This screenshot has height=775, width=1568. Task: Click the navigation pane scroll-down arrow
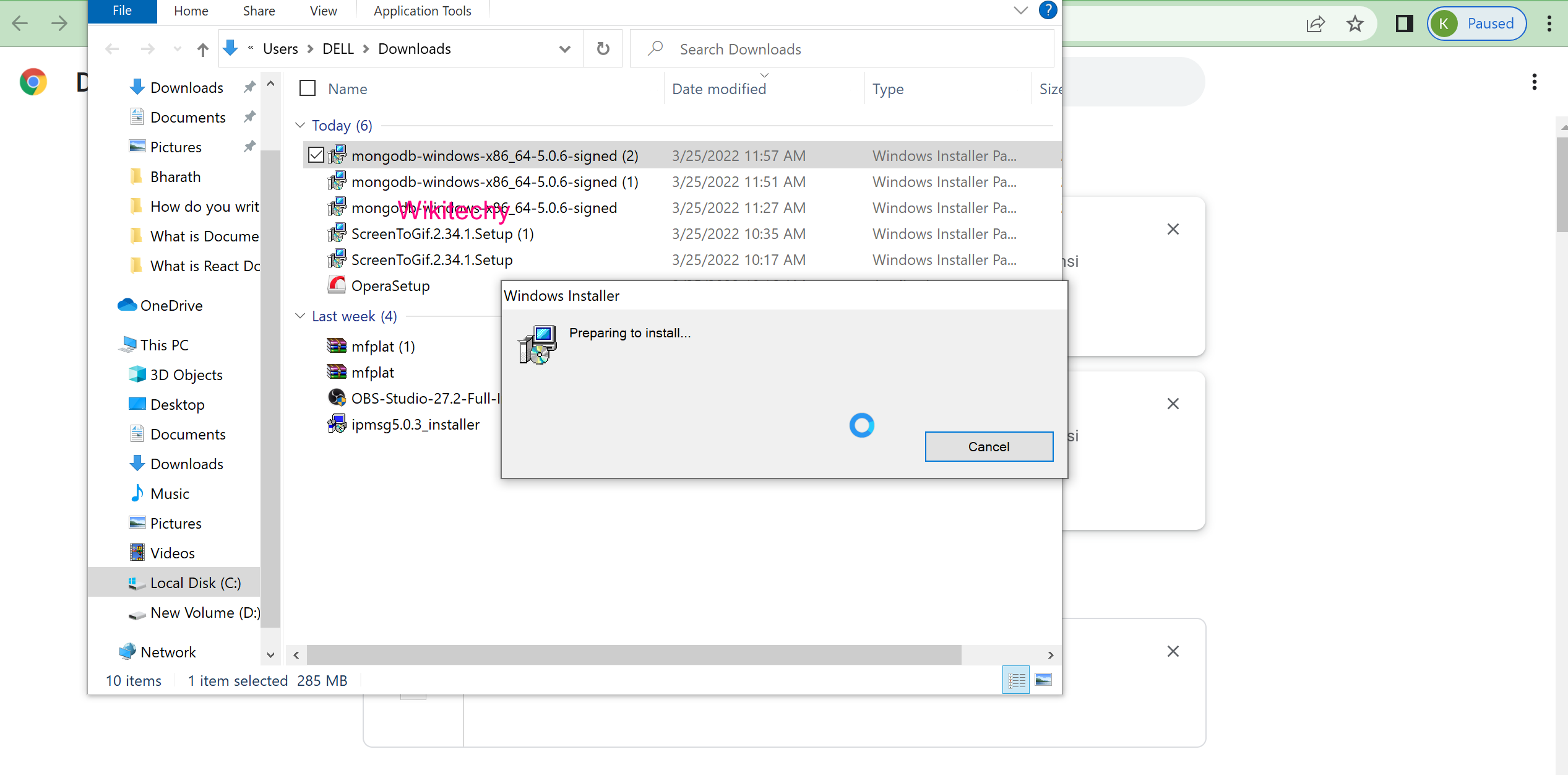click(270, 654)
